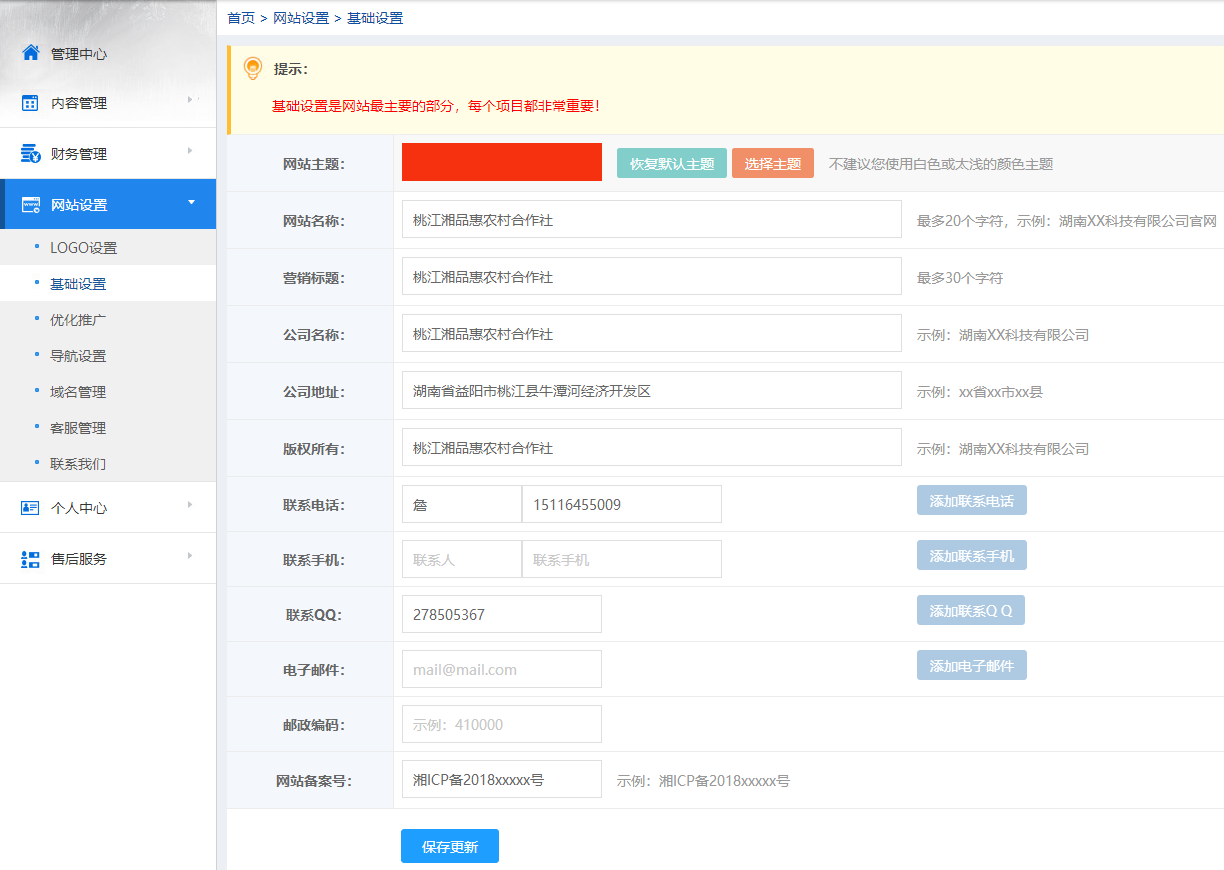Open the 域名管理 submenu item
The height and width of the screenshot is (870, 1224).
(x=78, y=392)
